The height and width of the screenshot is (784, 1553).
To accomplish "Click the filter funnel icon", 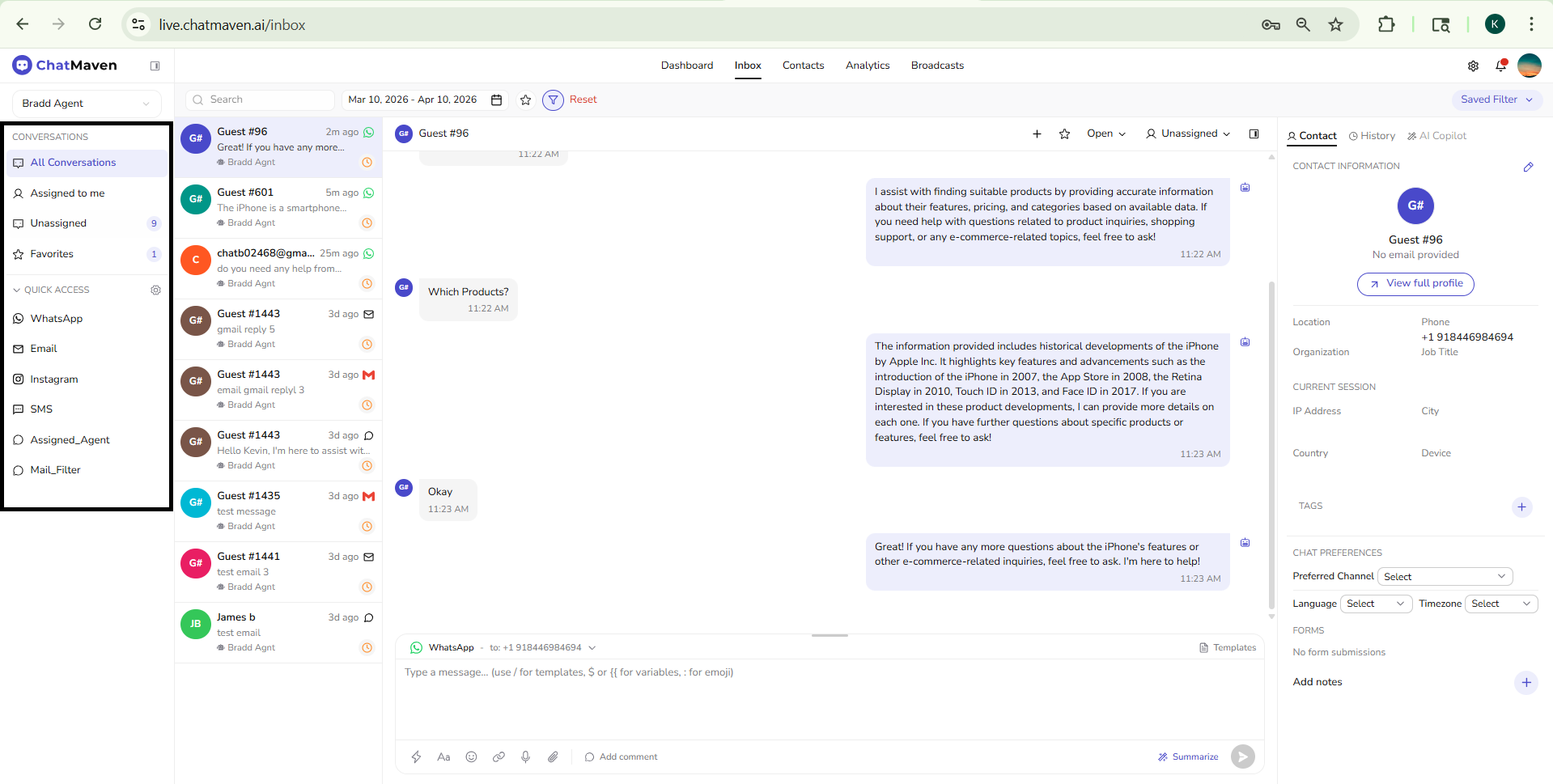I will (x=553, y=100).
